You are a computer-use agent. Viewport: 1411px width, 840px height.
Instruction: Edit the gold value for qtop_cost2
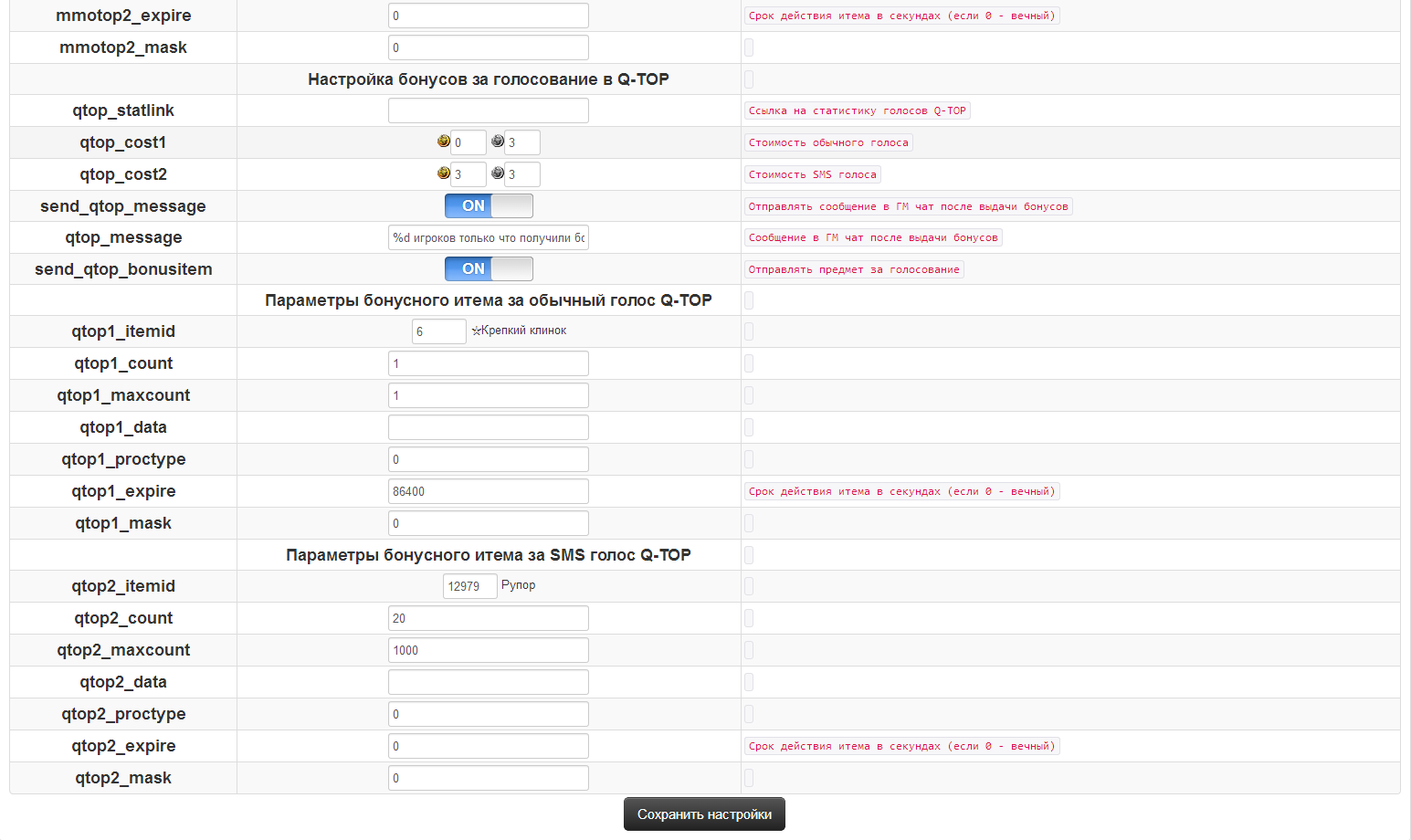(469, 174)
